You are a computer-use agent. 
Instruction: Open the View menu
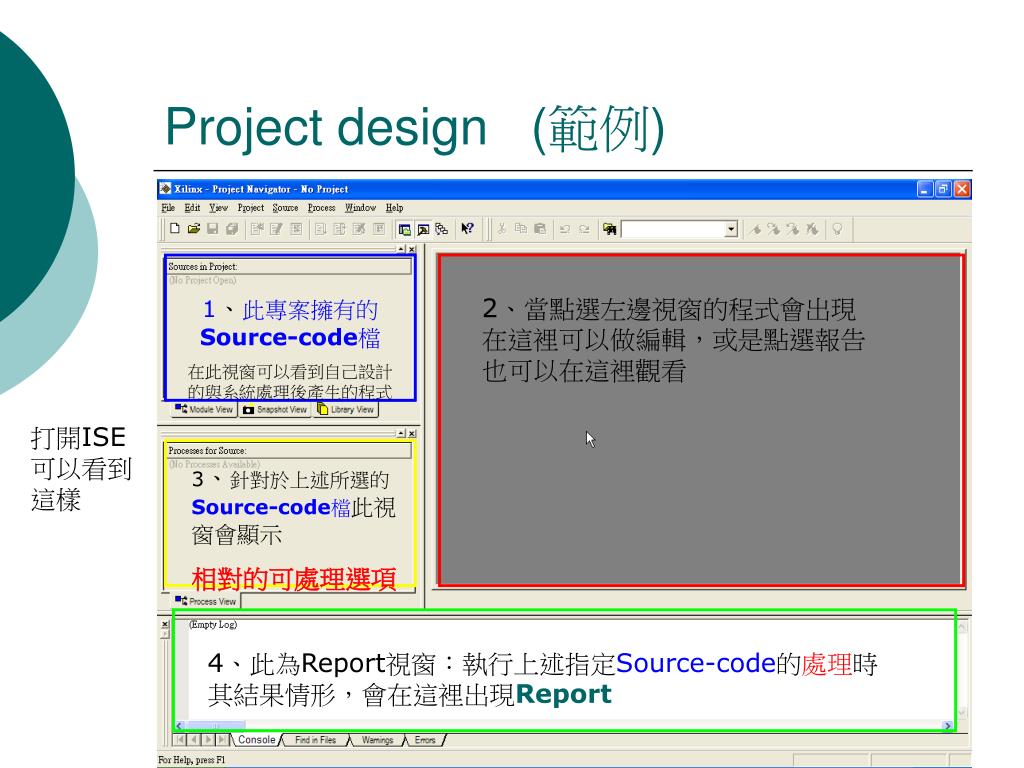[218, 208]
